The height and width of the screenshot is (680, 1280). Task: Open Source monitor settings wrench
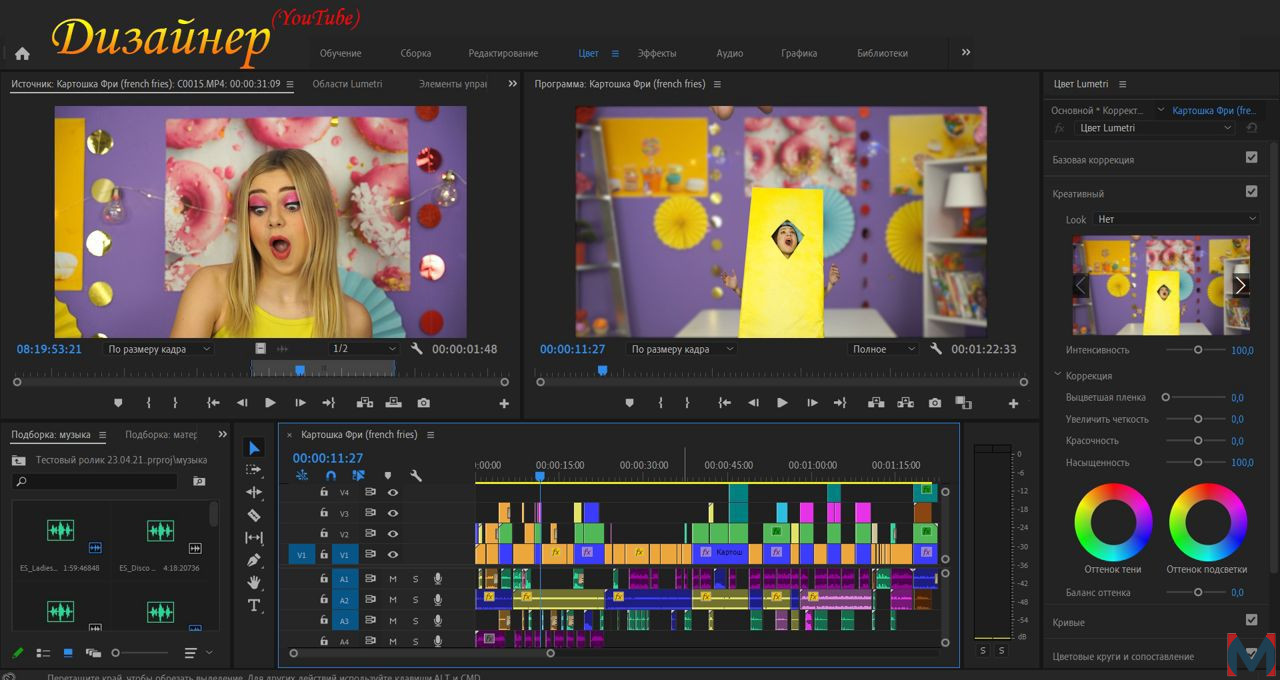click(417, 349)
